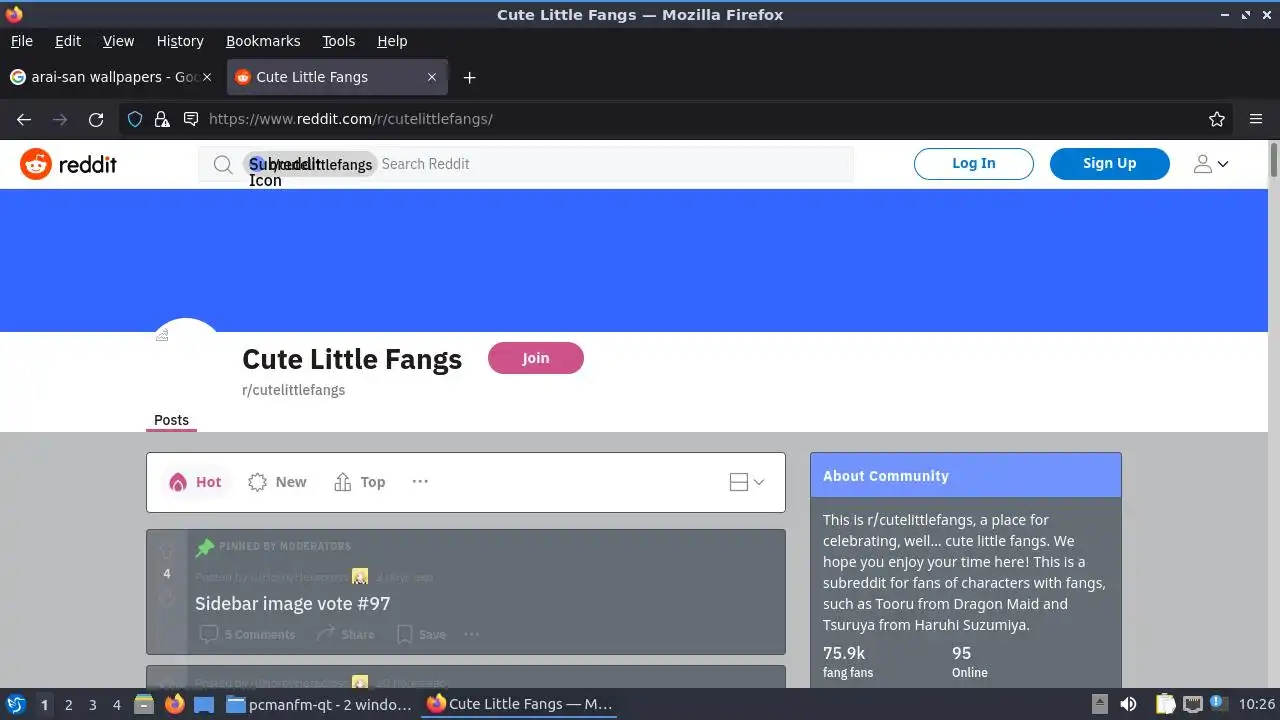This screenshot has width=1280, height=720.
Task: Click the 75.9k fang fans count
Action: click(848, 661)
